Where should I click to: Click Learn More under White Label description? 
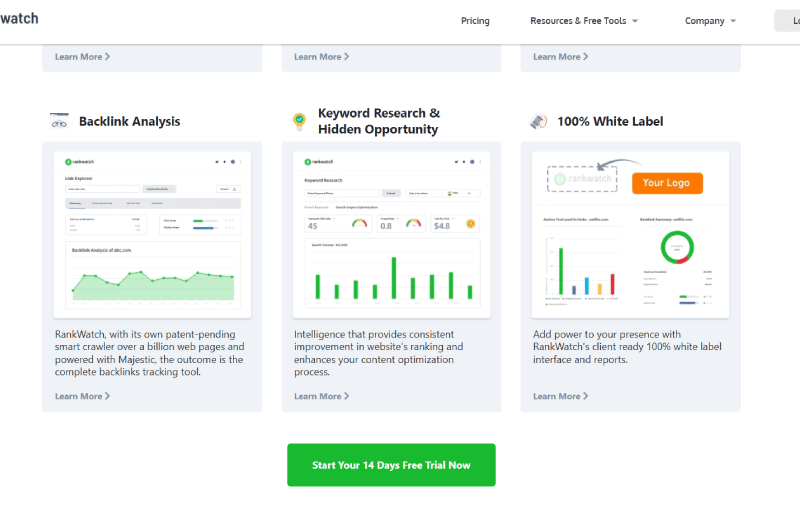pos(560,396)
